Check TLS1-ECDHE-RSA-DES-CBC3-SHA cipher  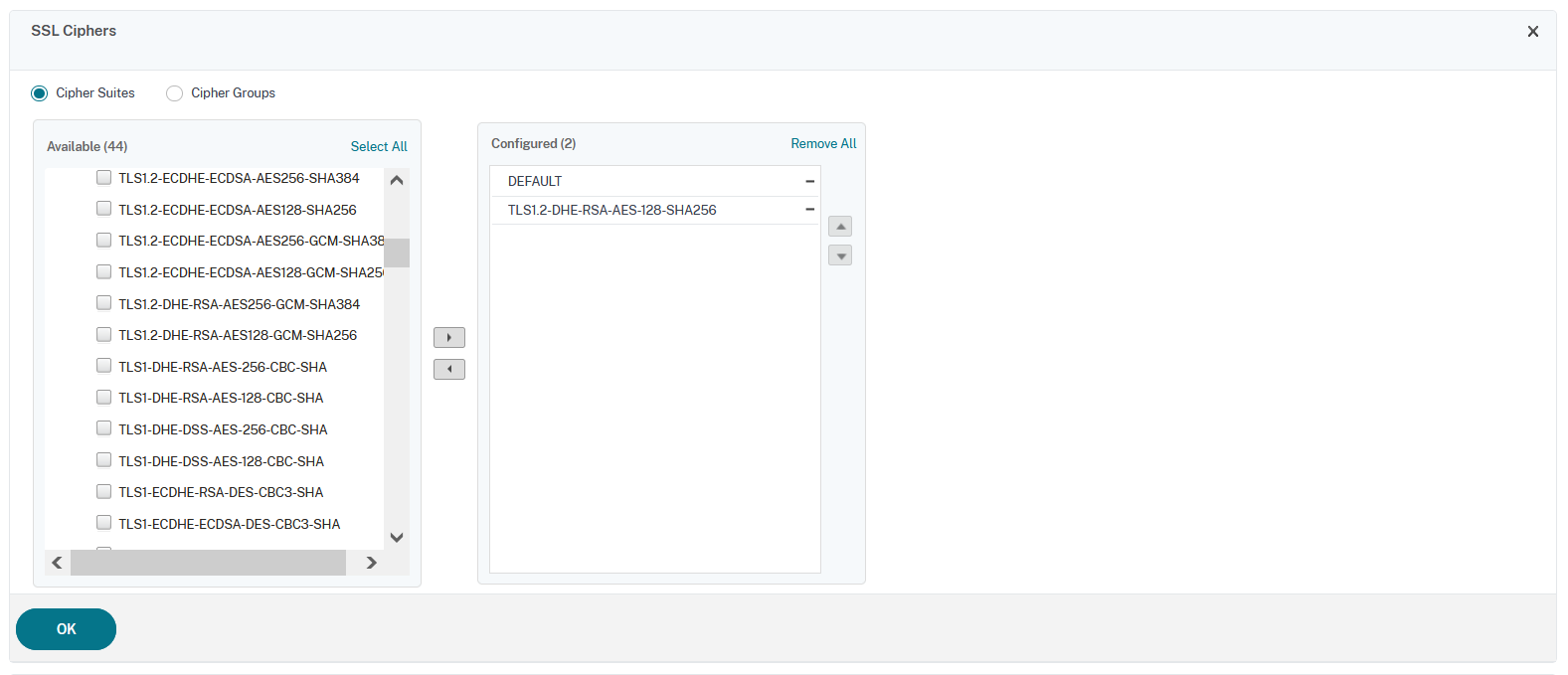(x=103, y=491)
